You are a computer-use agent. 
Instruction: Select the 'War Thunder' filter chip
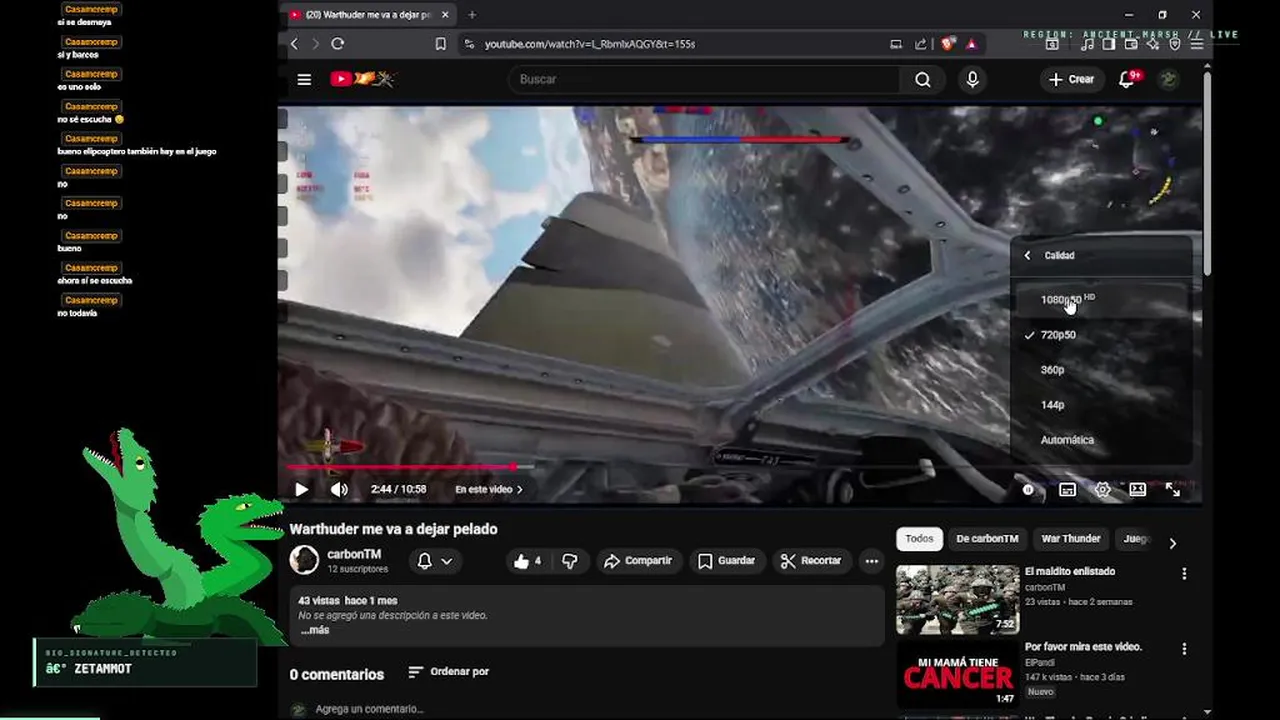pos(1070,539)
